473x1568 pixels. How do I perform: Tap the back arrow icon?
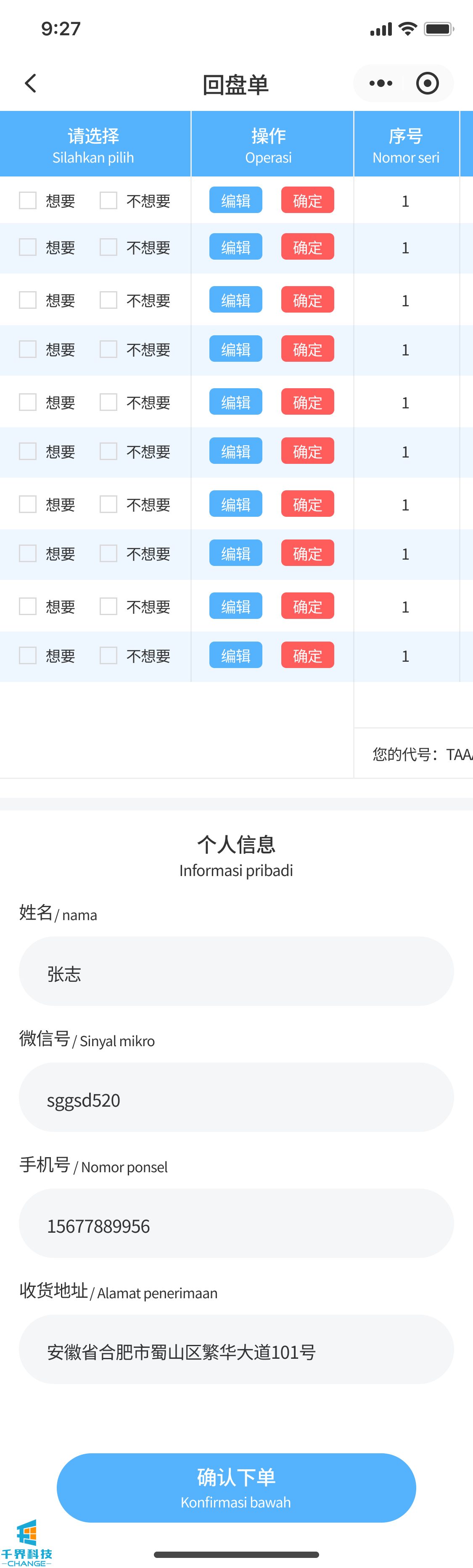point(31,83)
